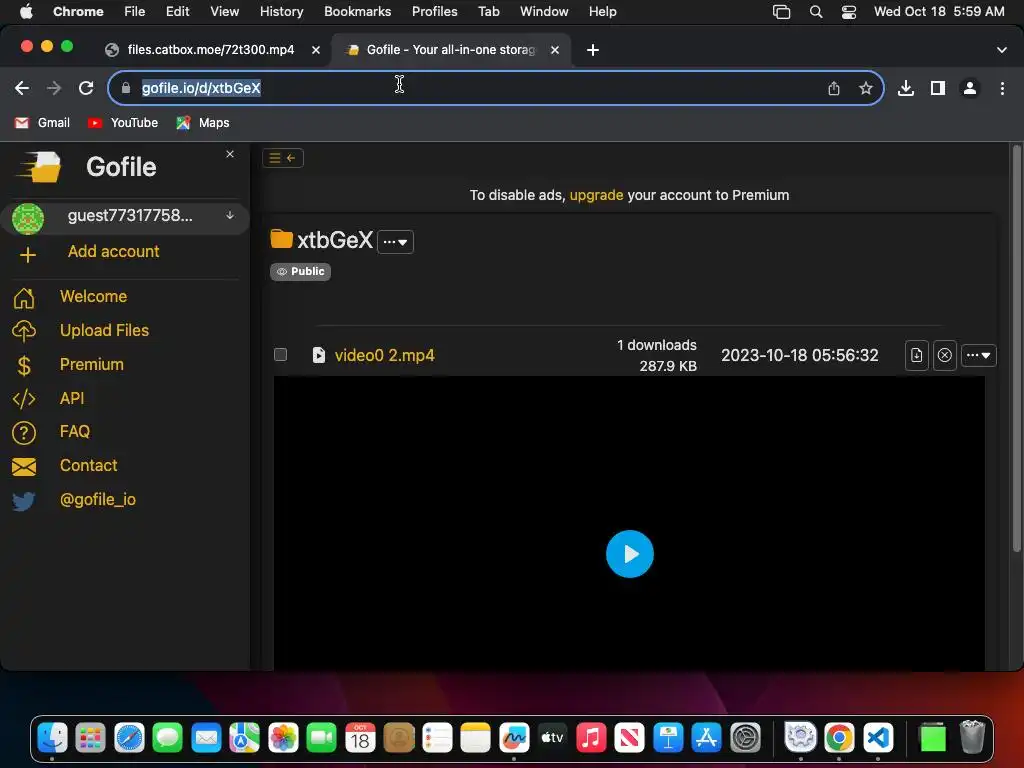Click the Public visibility badge

pyautogui.click(x=300, y=272)
